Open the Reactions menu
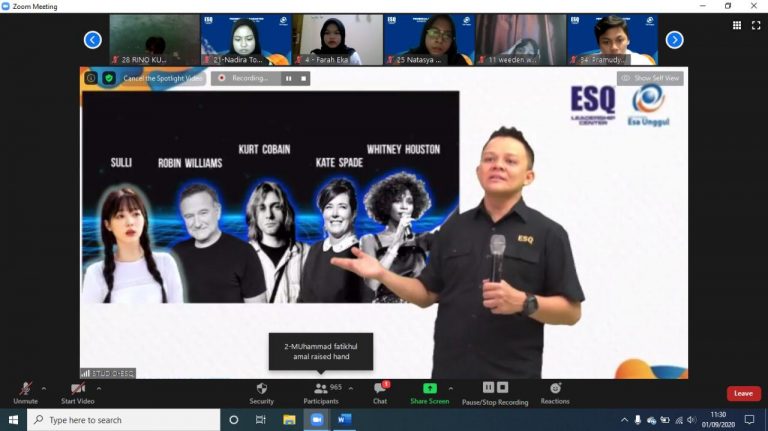The height and width of the screenshot is (431, 768). [555, 390]
